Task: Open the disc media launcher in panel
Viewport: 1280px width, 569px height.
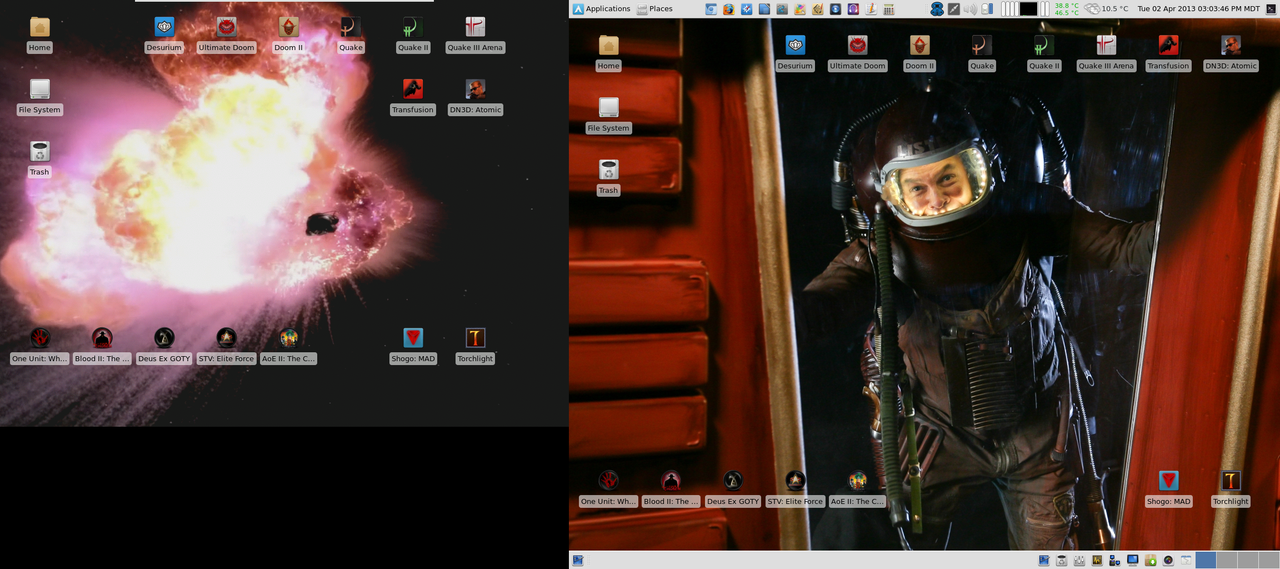Action: 835,9
